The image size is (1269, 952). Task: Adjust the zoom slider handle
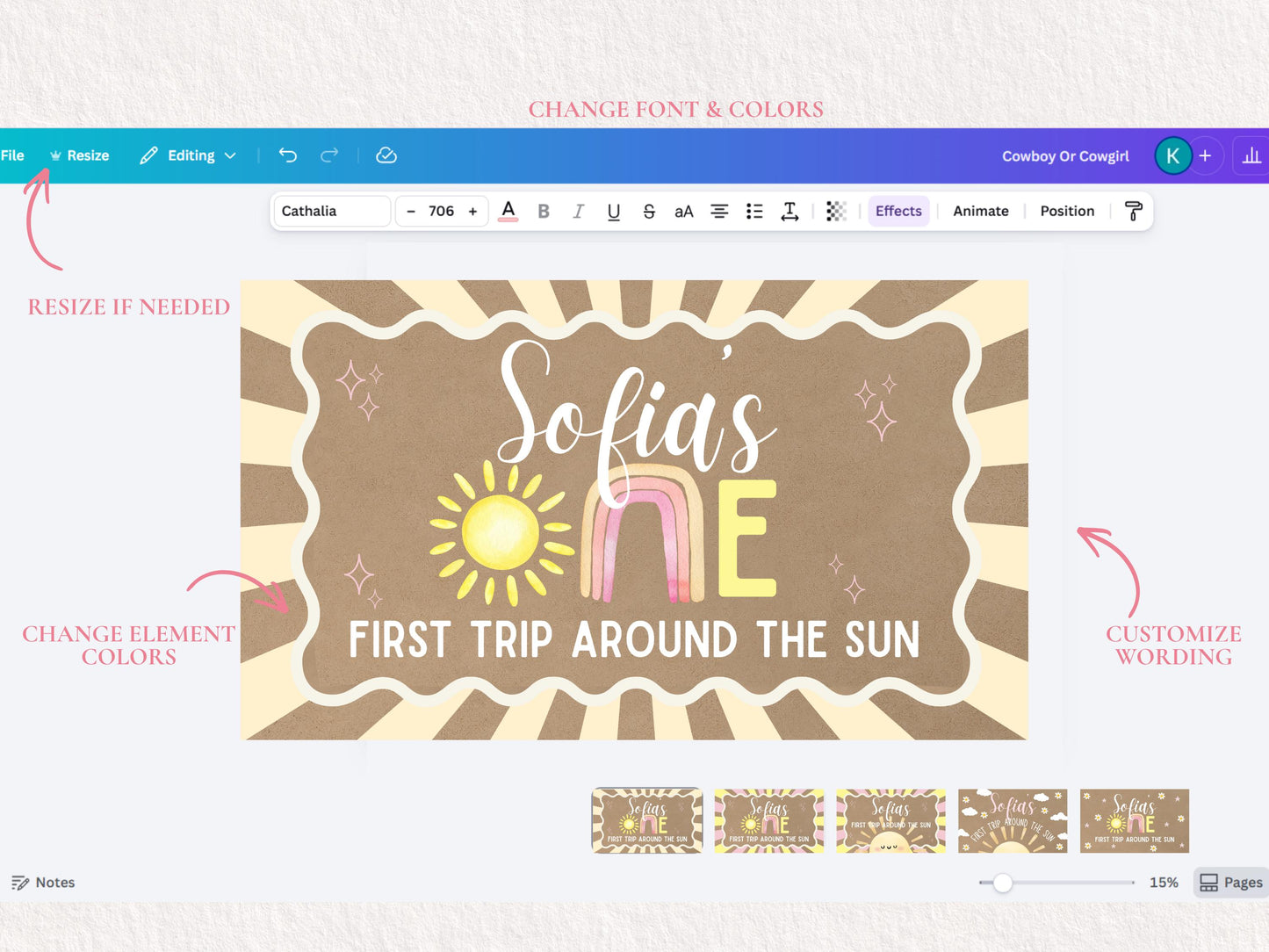(1002, 883)
